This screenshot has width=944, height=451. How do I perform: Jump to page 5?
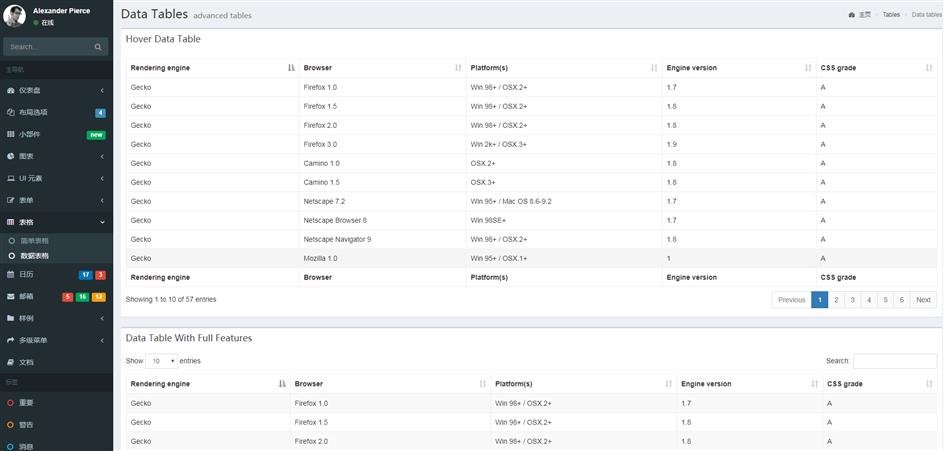coord(885,300)
